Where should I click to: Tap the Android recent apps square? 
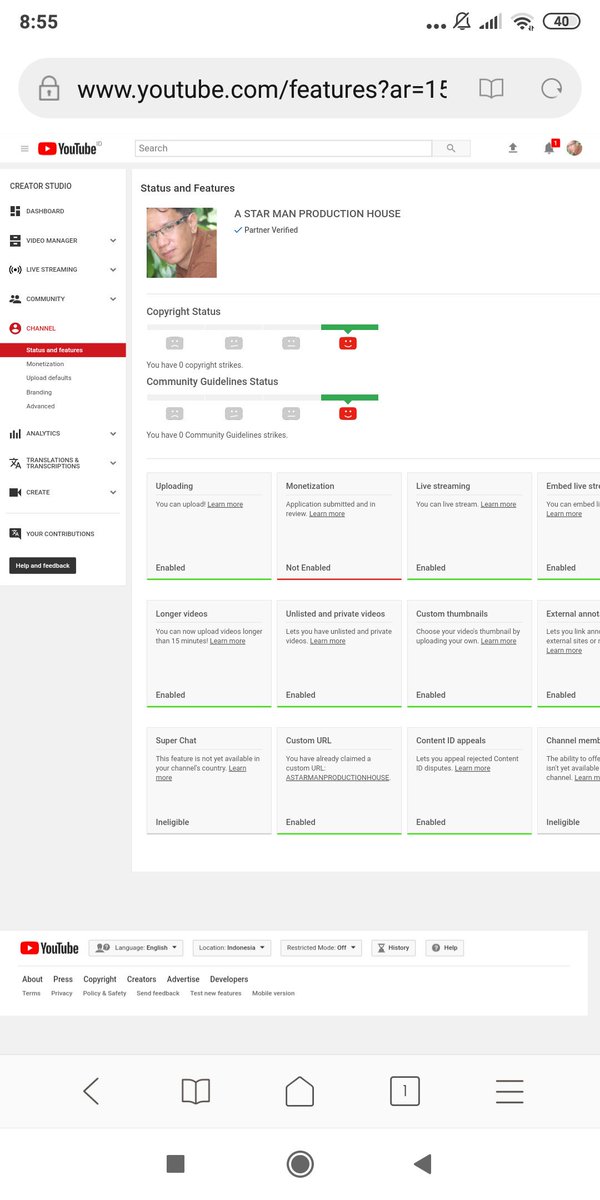point(175,1163)
